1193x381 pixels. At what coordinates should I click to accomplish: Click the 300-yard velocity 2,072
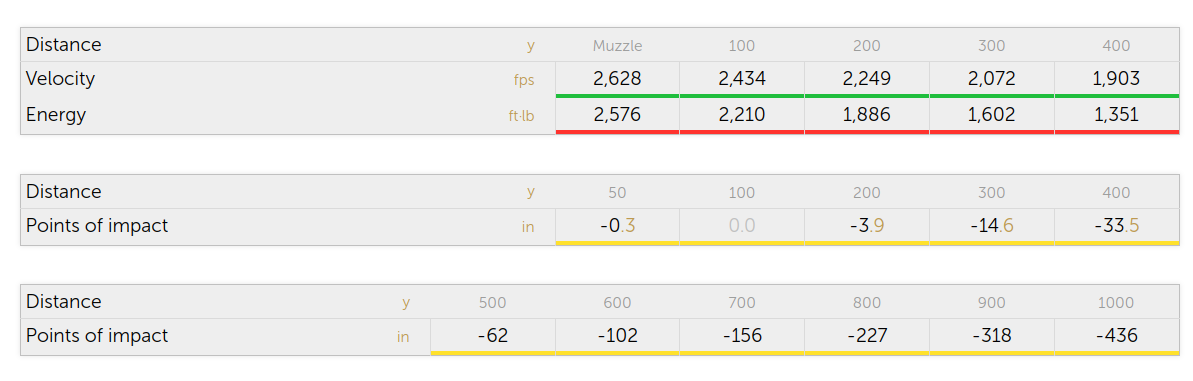click(x=991, y=79)
